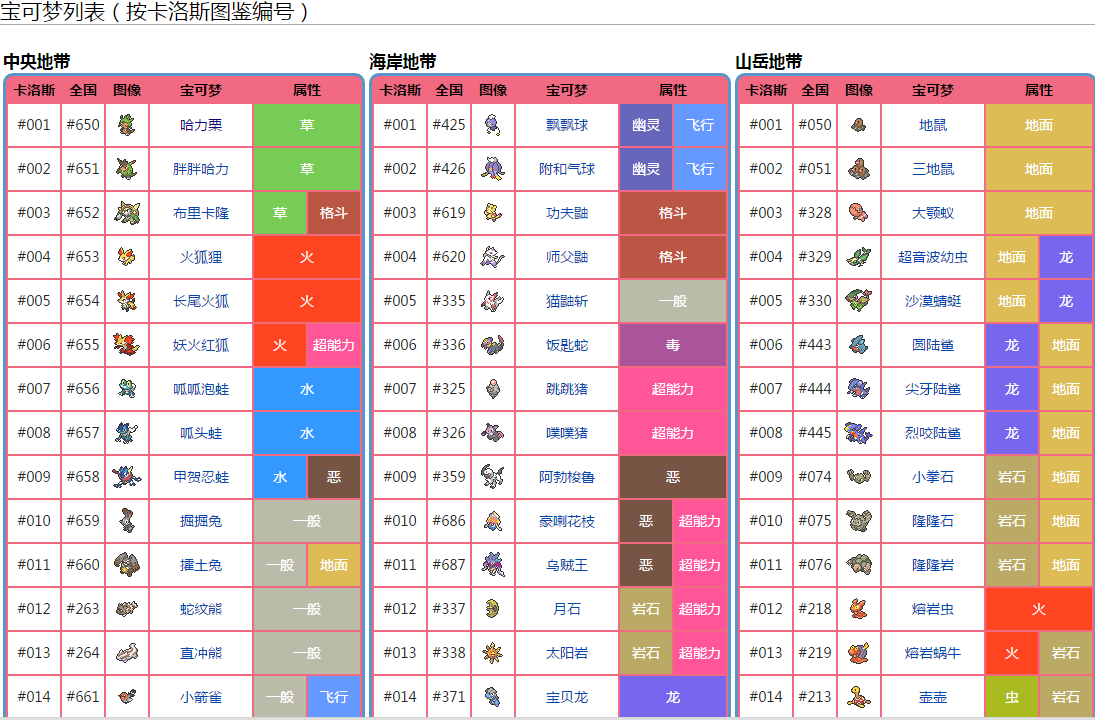Click the 太阳岩 sprite icon
The image size is (1095, 720).
tap(492, 653)
